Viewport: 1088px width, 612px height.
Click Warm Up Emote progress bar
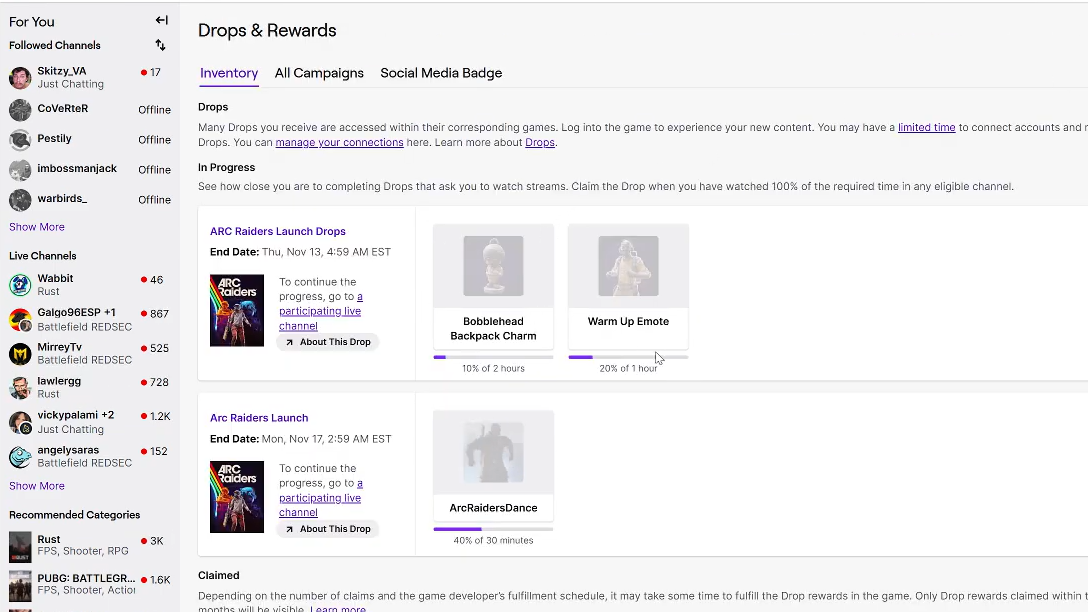[628, 357]
